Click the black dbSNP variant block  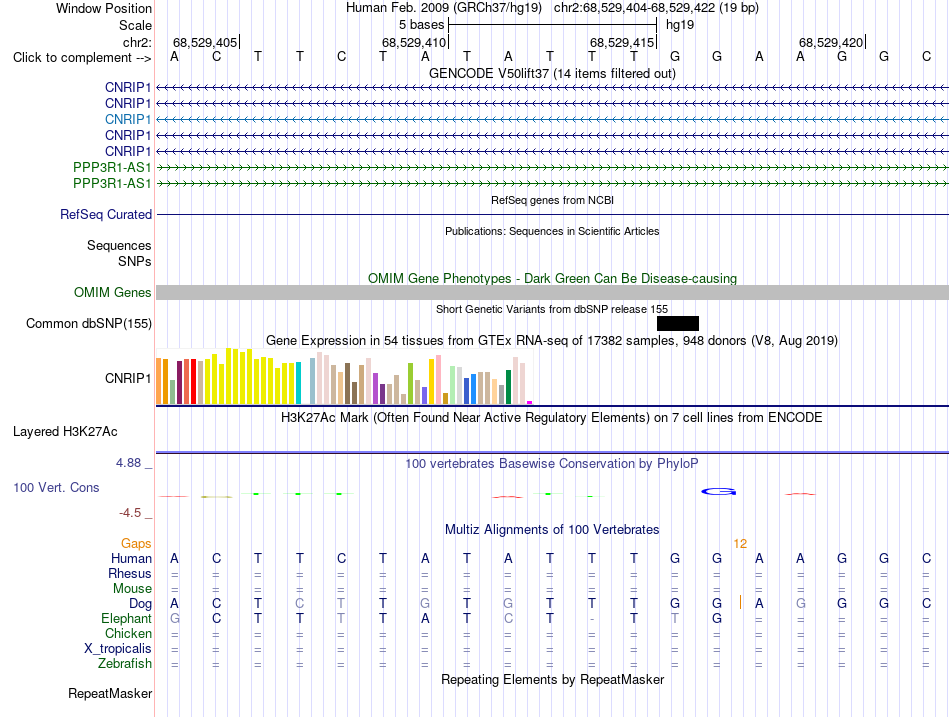pyautogui.click(x=678, y=323)
